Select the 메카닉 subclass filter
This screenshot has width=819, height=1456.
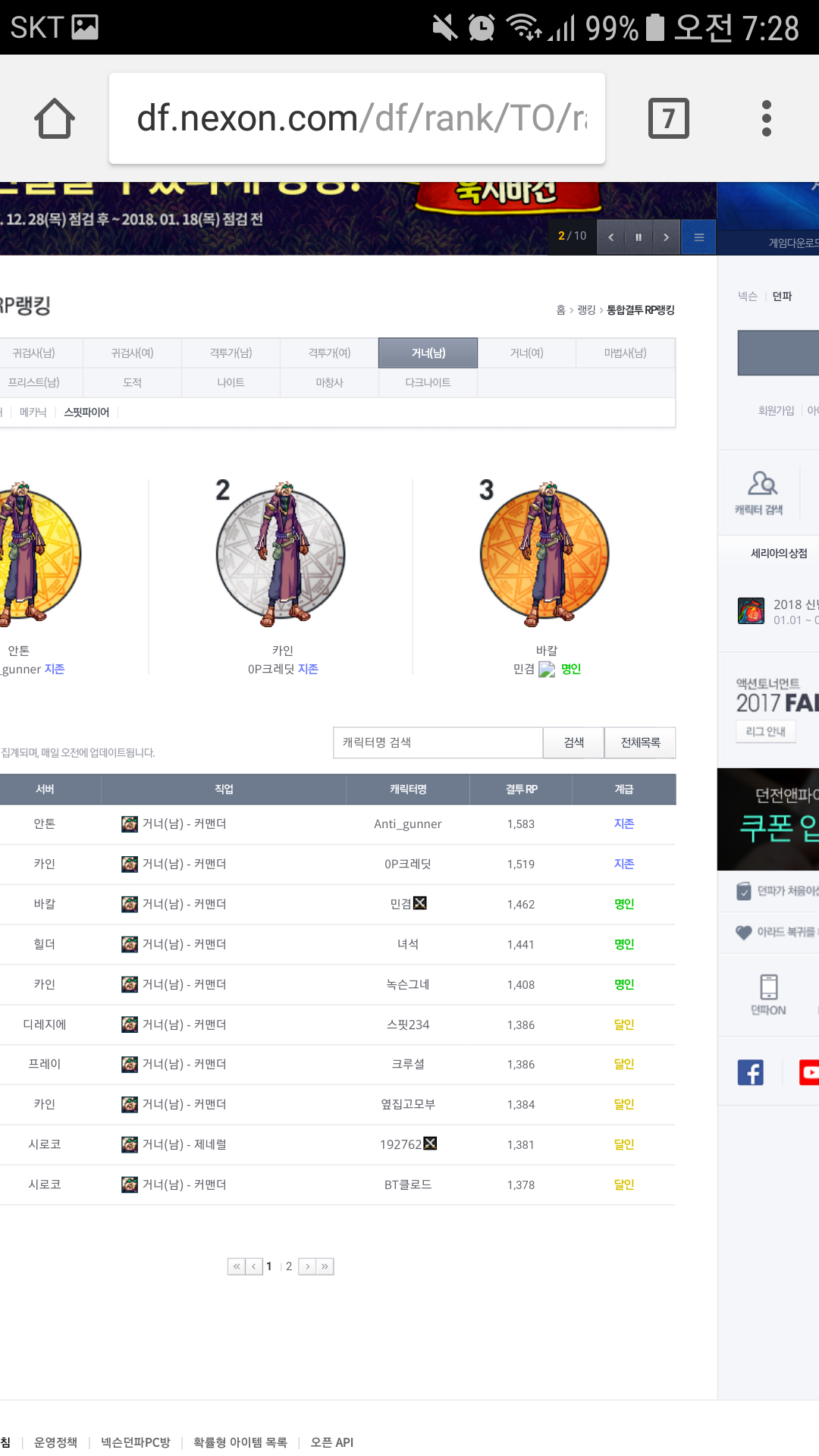coord(33,413)
